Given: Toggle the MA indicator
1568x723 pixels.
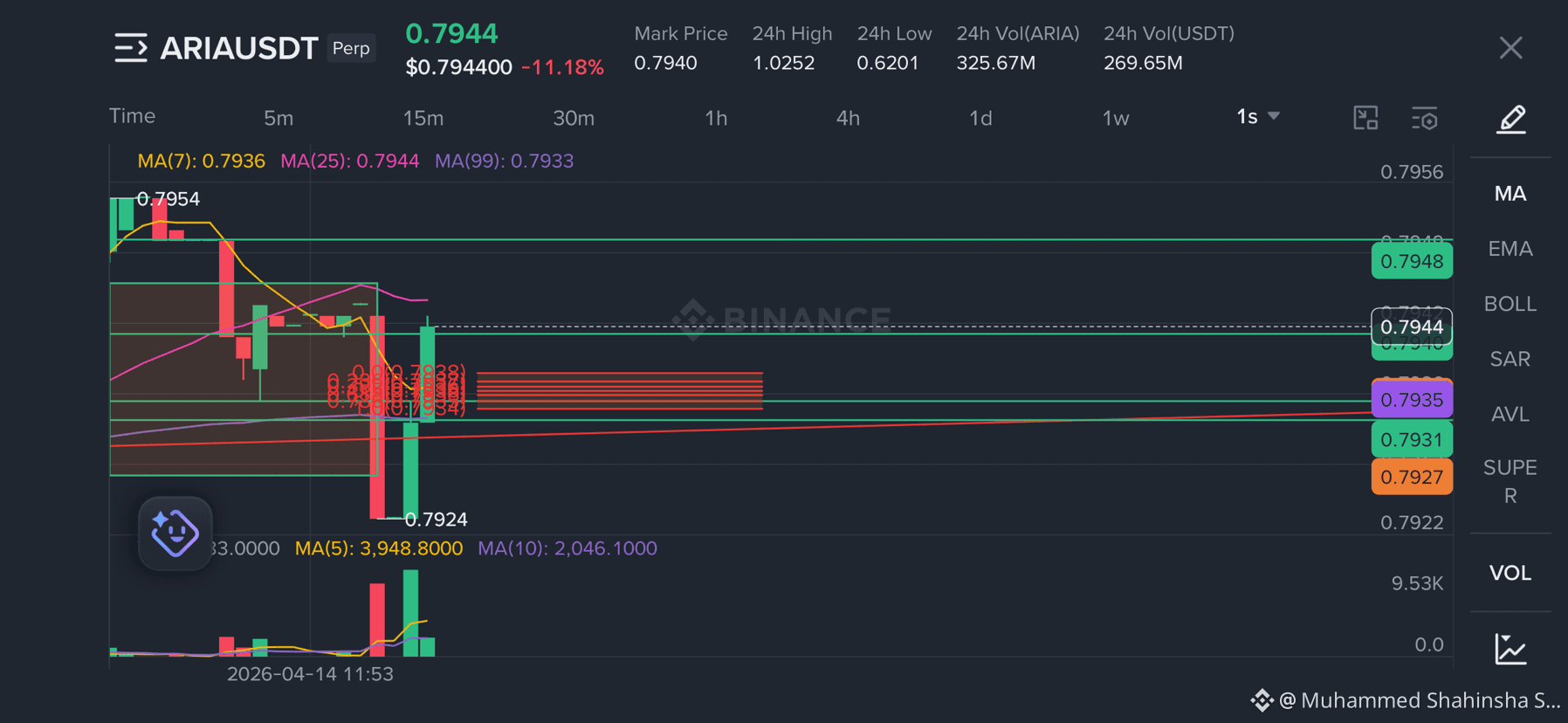Looking at the screenshot, I should point(1510,194).
